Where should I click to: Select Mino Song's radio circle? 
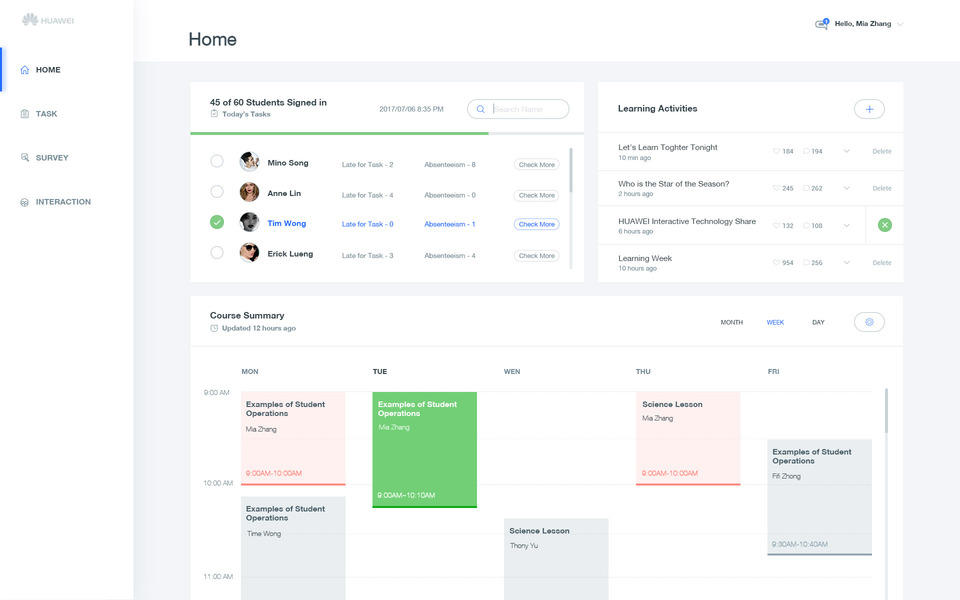point(217,161)
